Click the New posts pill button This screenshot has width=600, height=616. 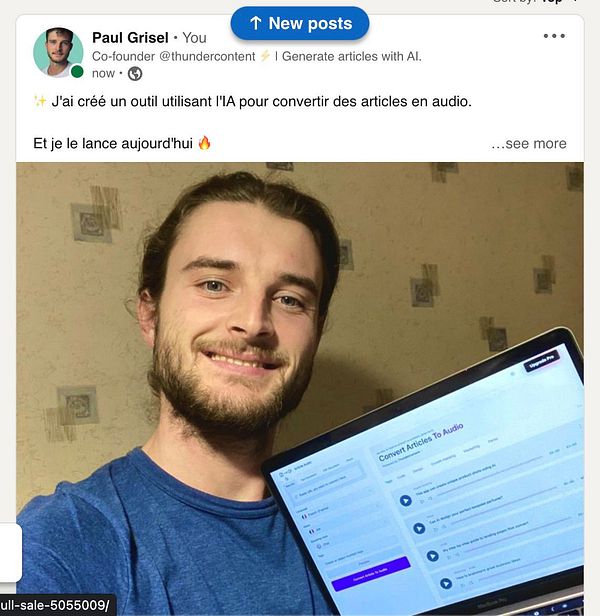[x=300, y=23]
